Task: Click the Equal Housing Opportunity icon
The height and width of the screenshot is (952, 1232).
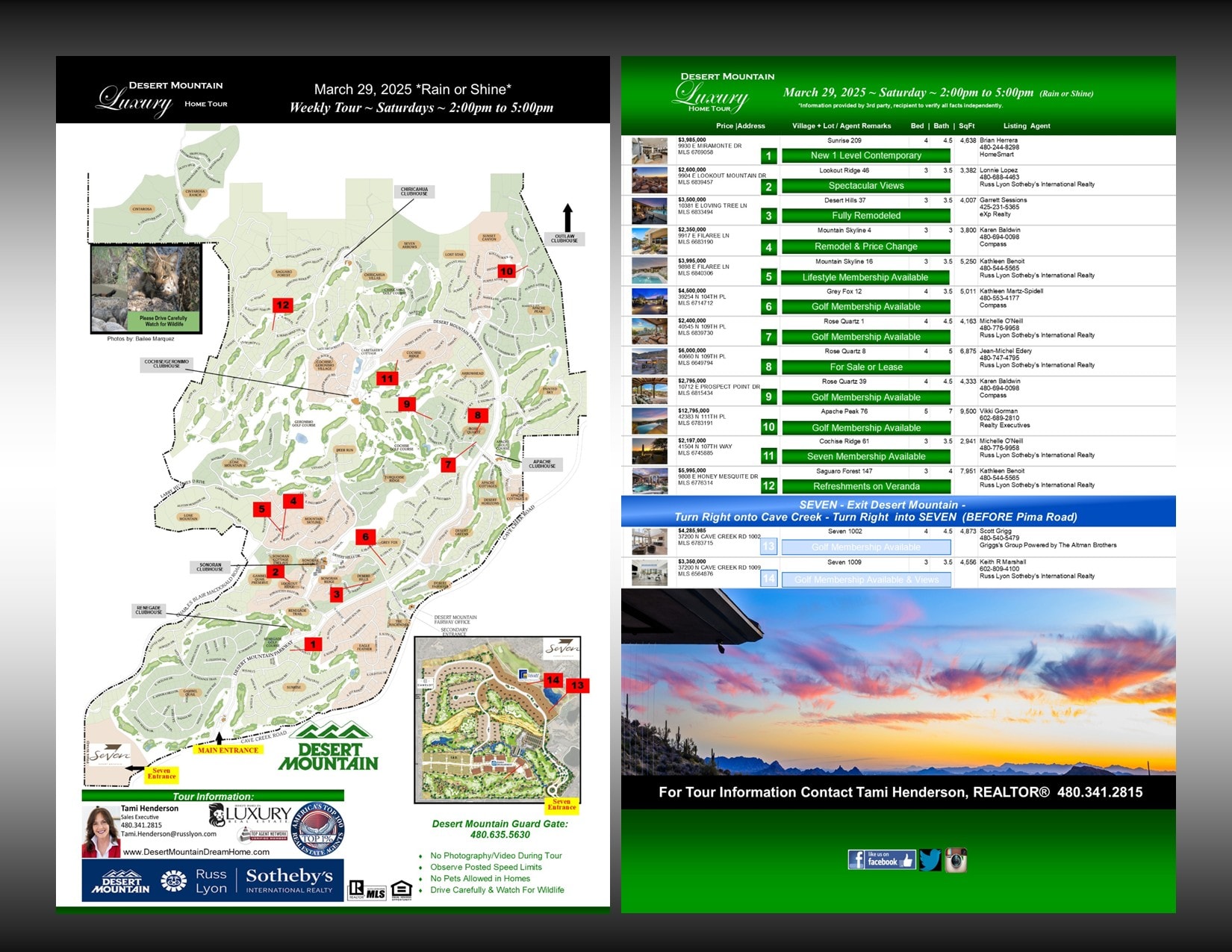Action: pos(400,889)
